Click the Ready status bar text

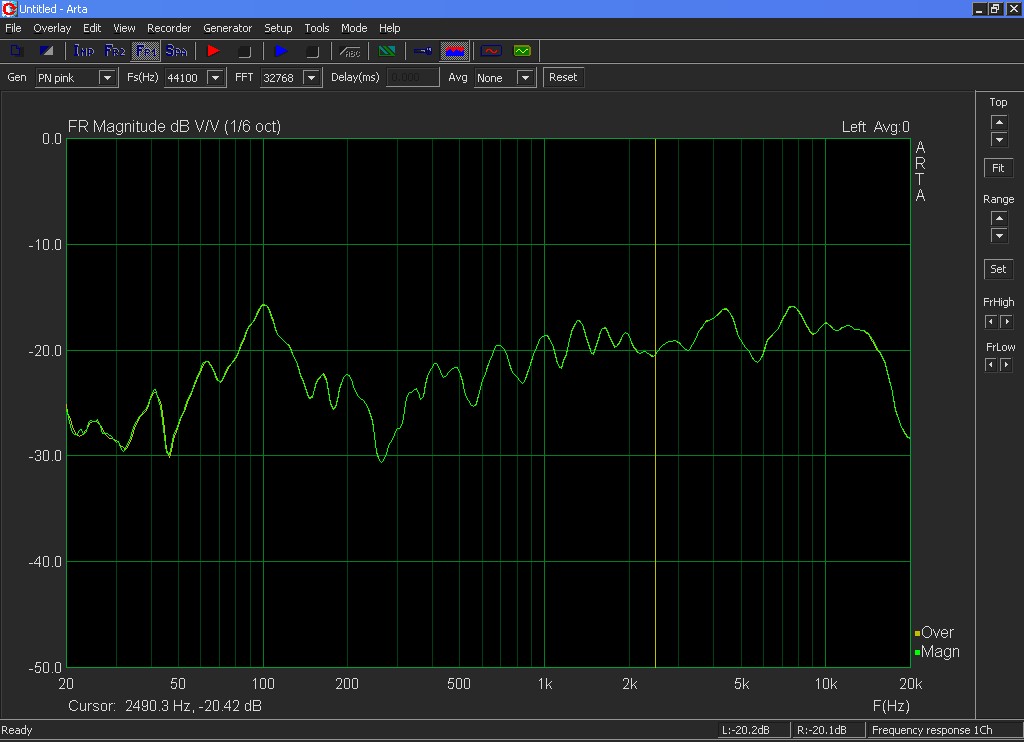[x=16, y=730]
